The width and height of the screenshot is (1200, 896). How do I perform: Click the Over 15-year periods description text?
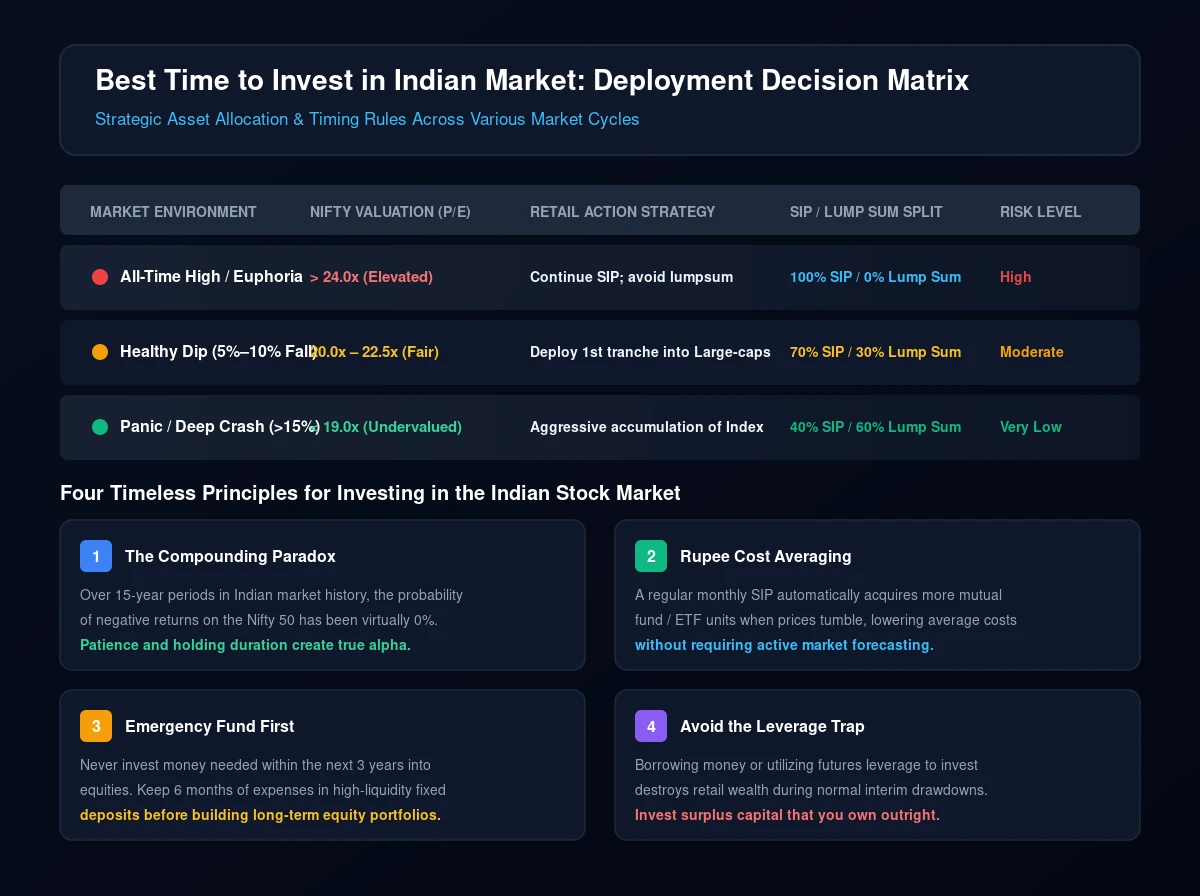pyautogui.click(x=271, y=608)
